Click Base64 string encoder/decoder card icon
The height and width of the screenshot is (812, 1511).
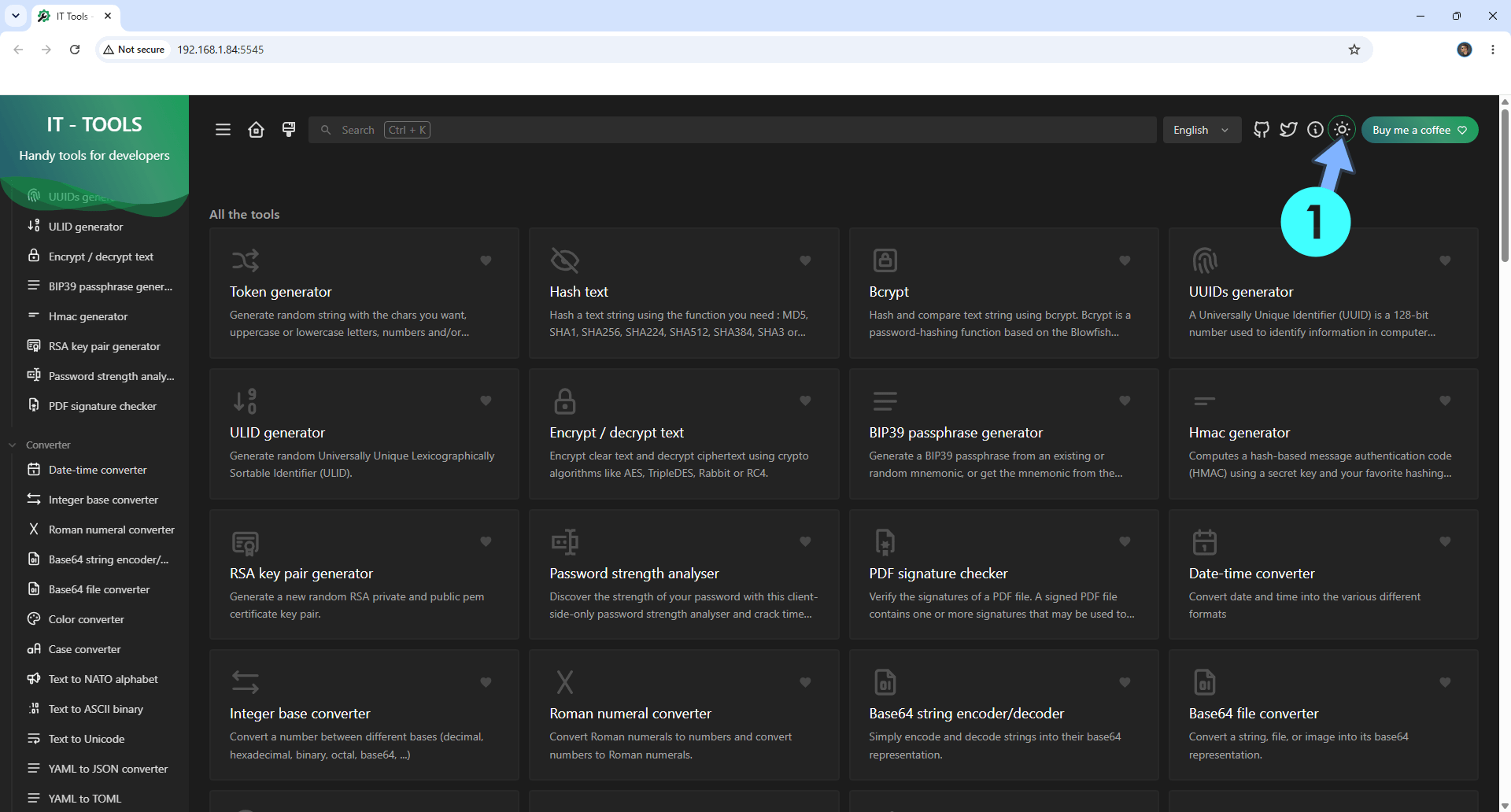click(x=885, y=682)
